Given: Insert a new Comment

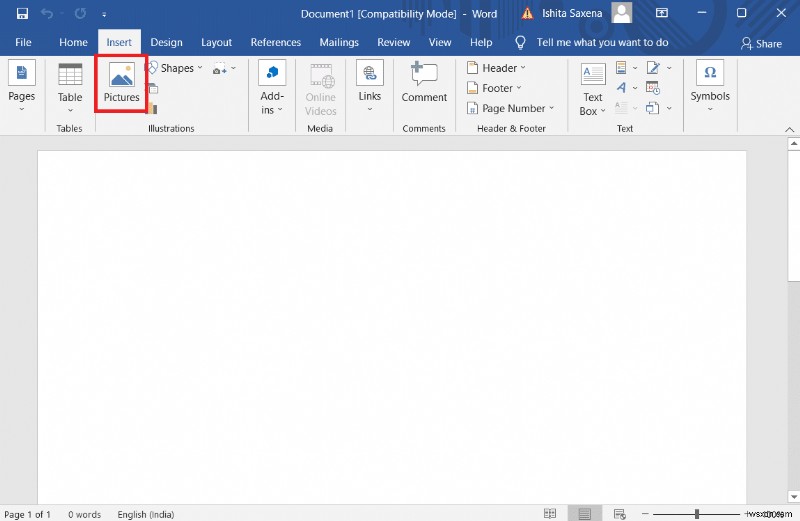Looking at the screenshot, I should click(424, 82).
